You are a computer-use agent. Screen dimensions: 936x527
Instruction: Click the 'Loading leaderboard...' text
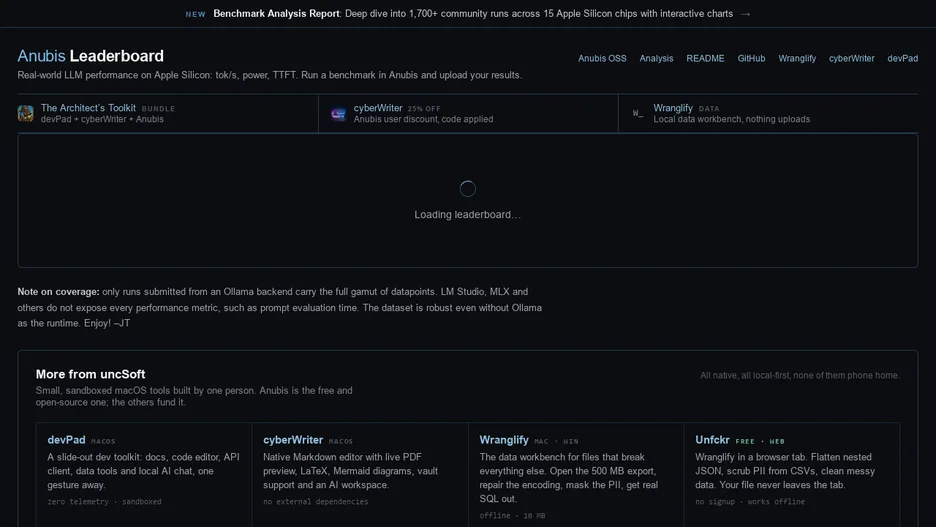tap(467, 215)
